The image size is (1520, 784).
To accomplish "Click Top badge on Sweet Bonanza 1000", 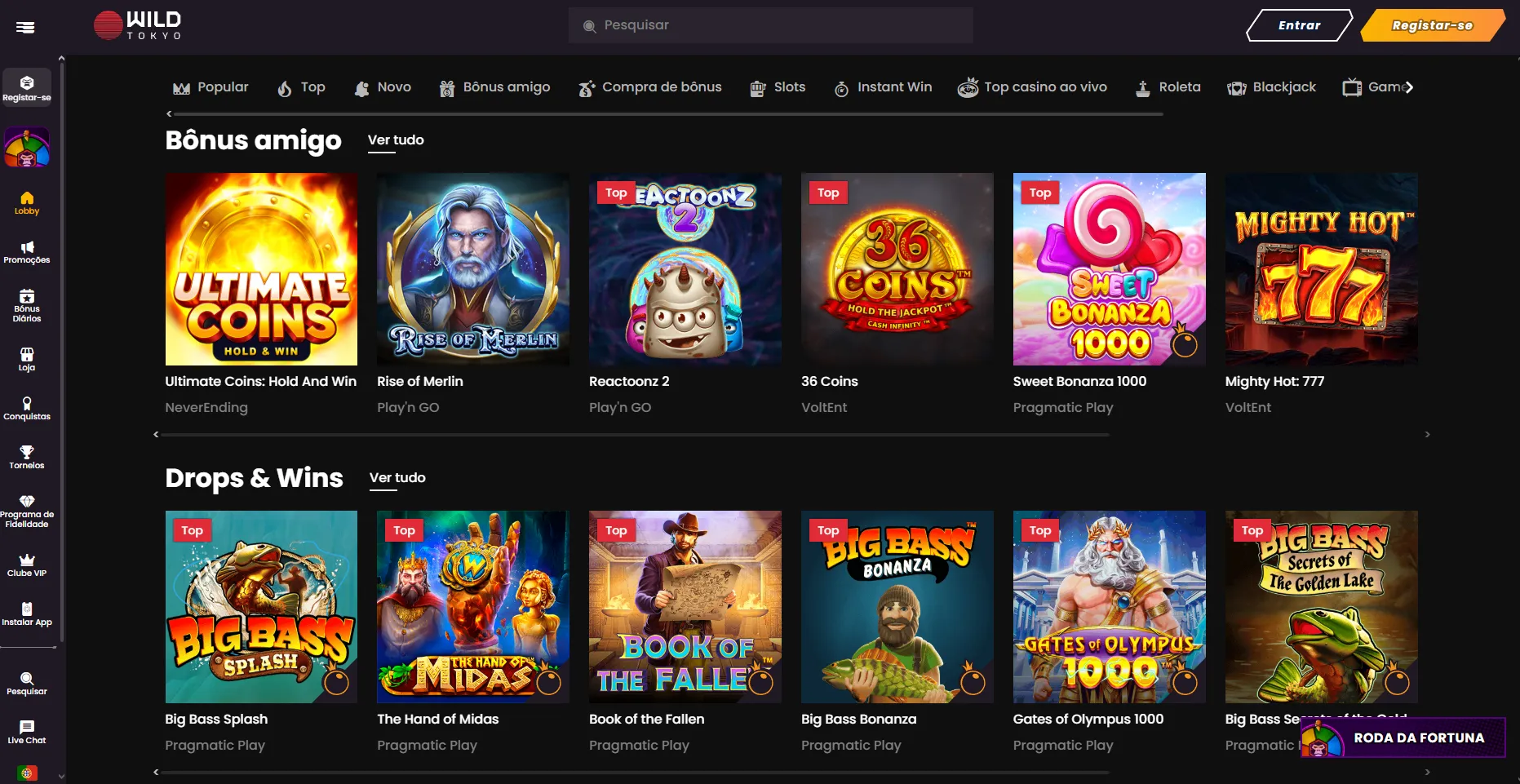I will 1040,193.
